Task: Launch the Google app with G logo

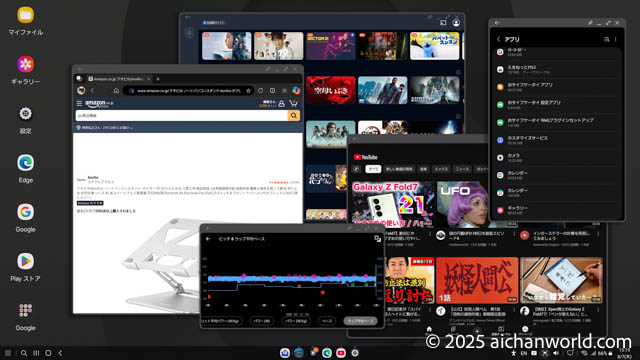Action: coord(25,212)
